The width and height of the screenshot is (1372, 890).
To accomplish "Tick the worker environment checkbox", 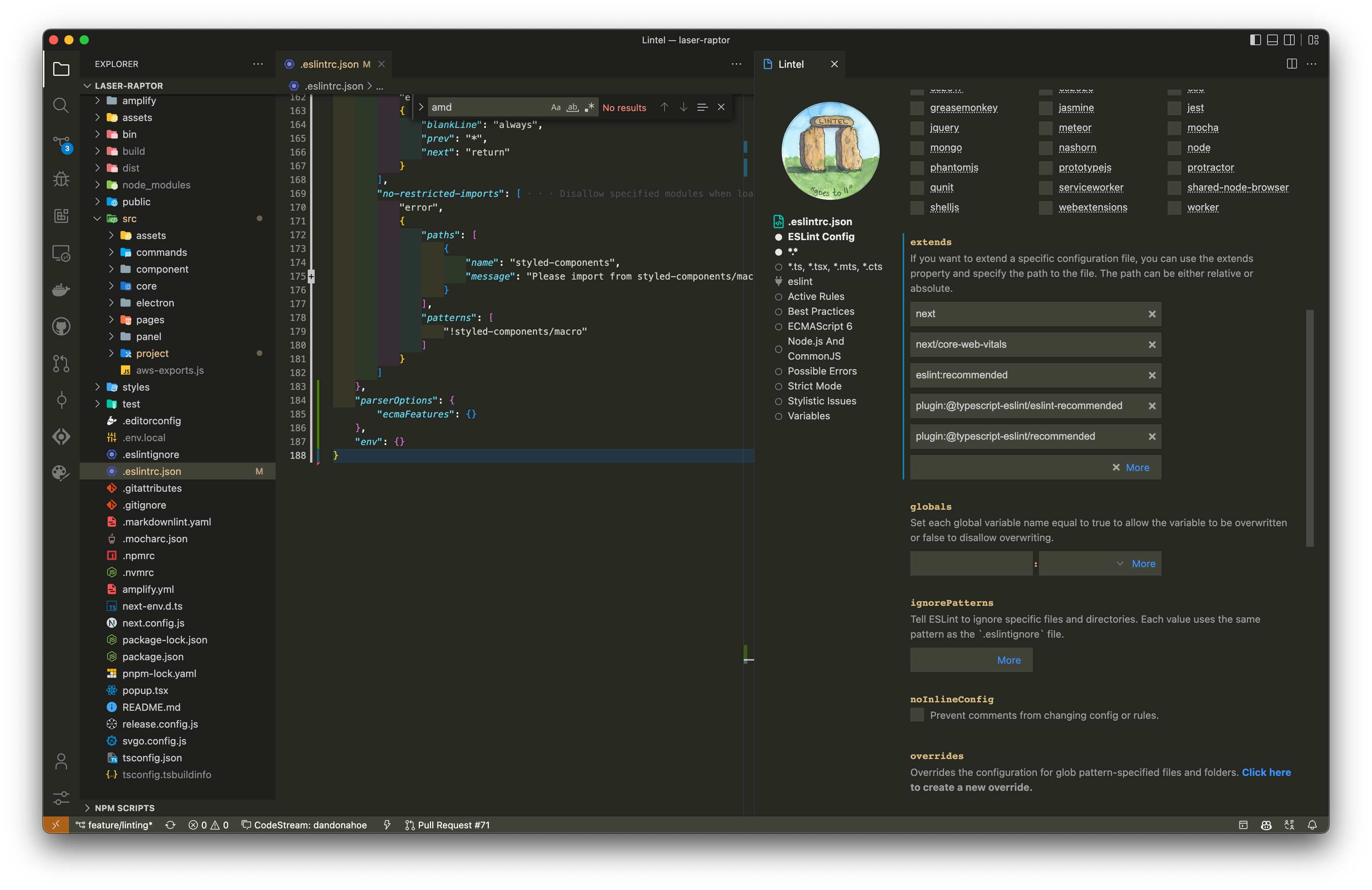I will tap(1174, 208).
